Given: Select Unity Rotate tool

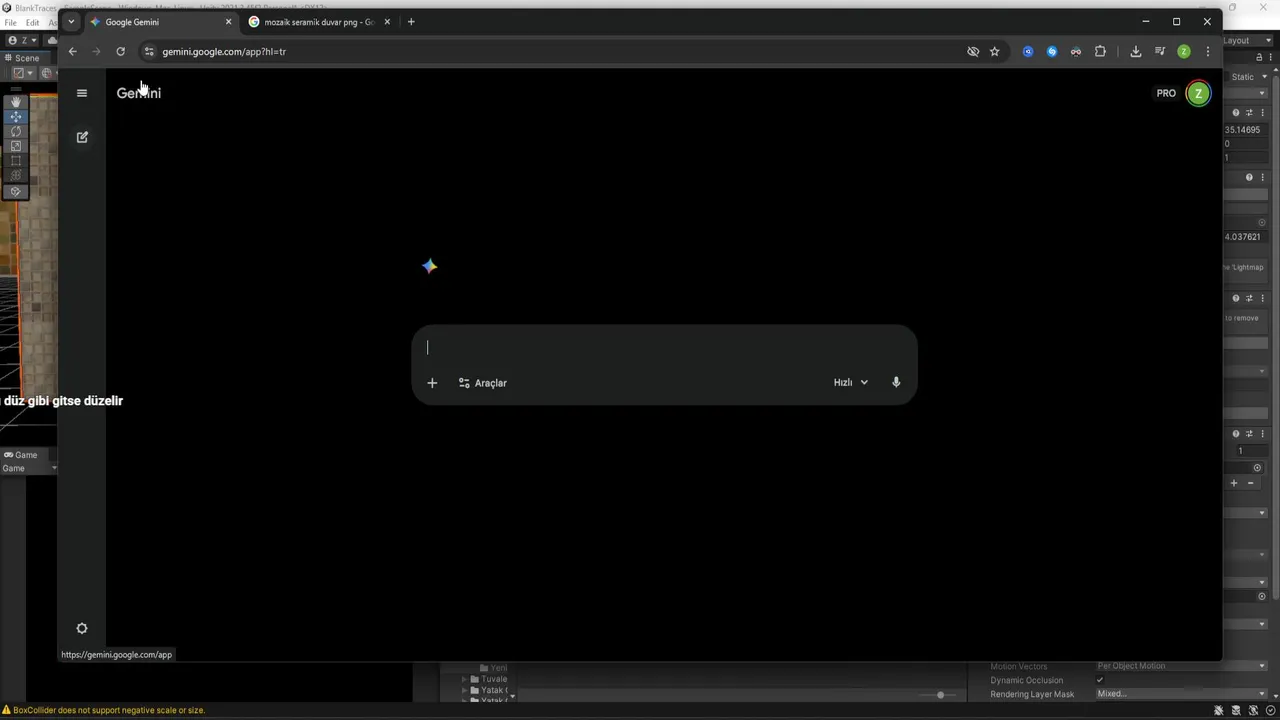Looking at the screenshot, I should click(x=16, y=132).
